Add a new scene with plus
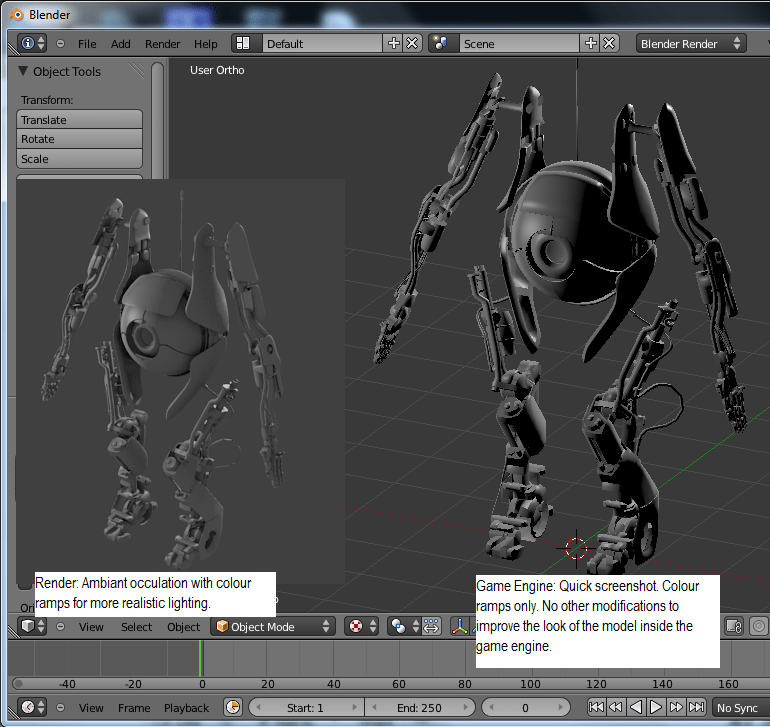Screen dimensions: 770x727 pyautogui.click(x=590, y=43)
